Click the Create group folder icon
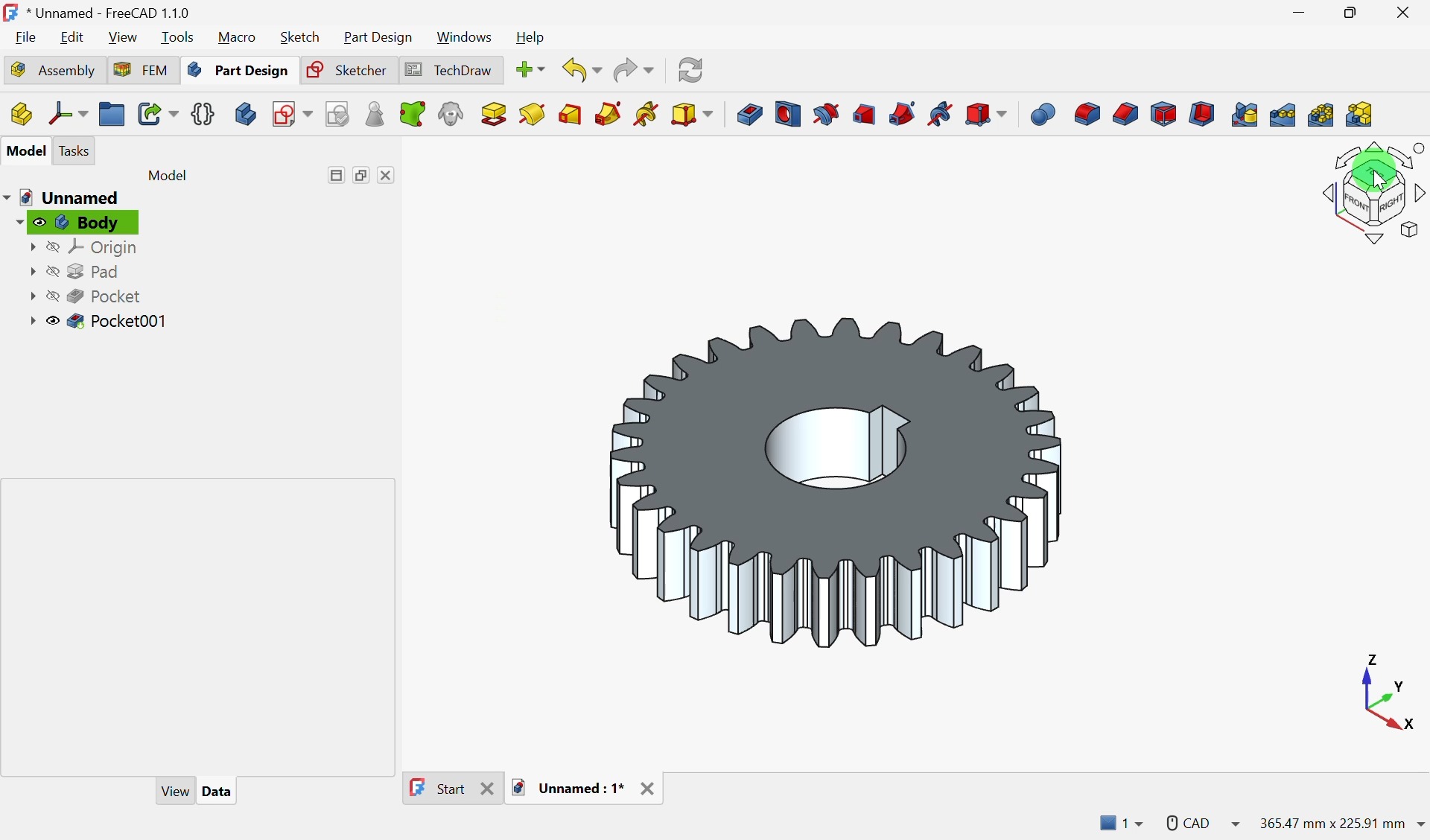1430x840 pixels. [x=112, y=115]
